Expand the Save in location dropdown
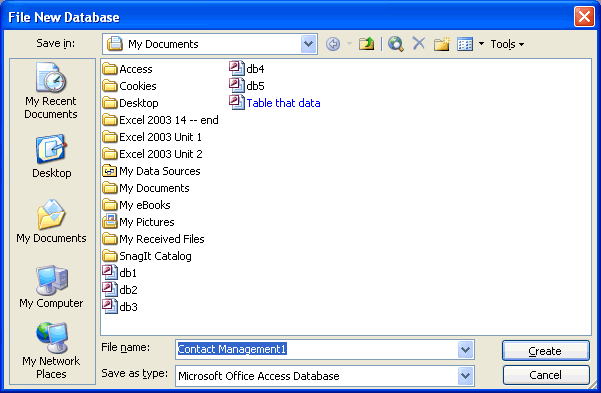 (309, 44)
